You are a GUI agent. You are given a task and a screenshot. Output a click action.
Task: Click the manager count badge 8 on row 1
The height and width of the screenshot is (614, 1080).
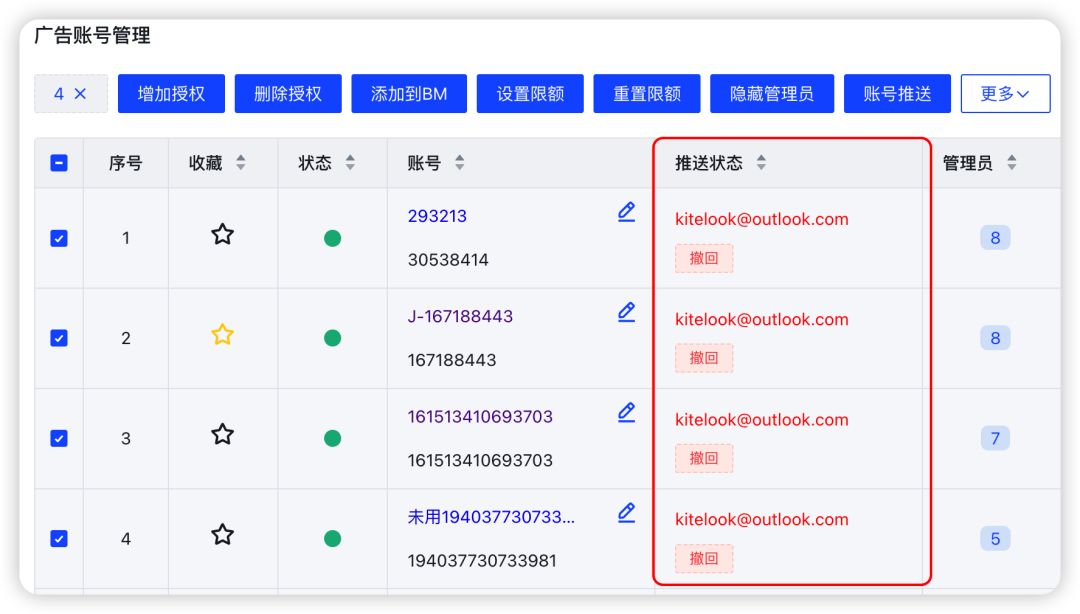(x=995, y=238)
